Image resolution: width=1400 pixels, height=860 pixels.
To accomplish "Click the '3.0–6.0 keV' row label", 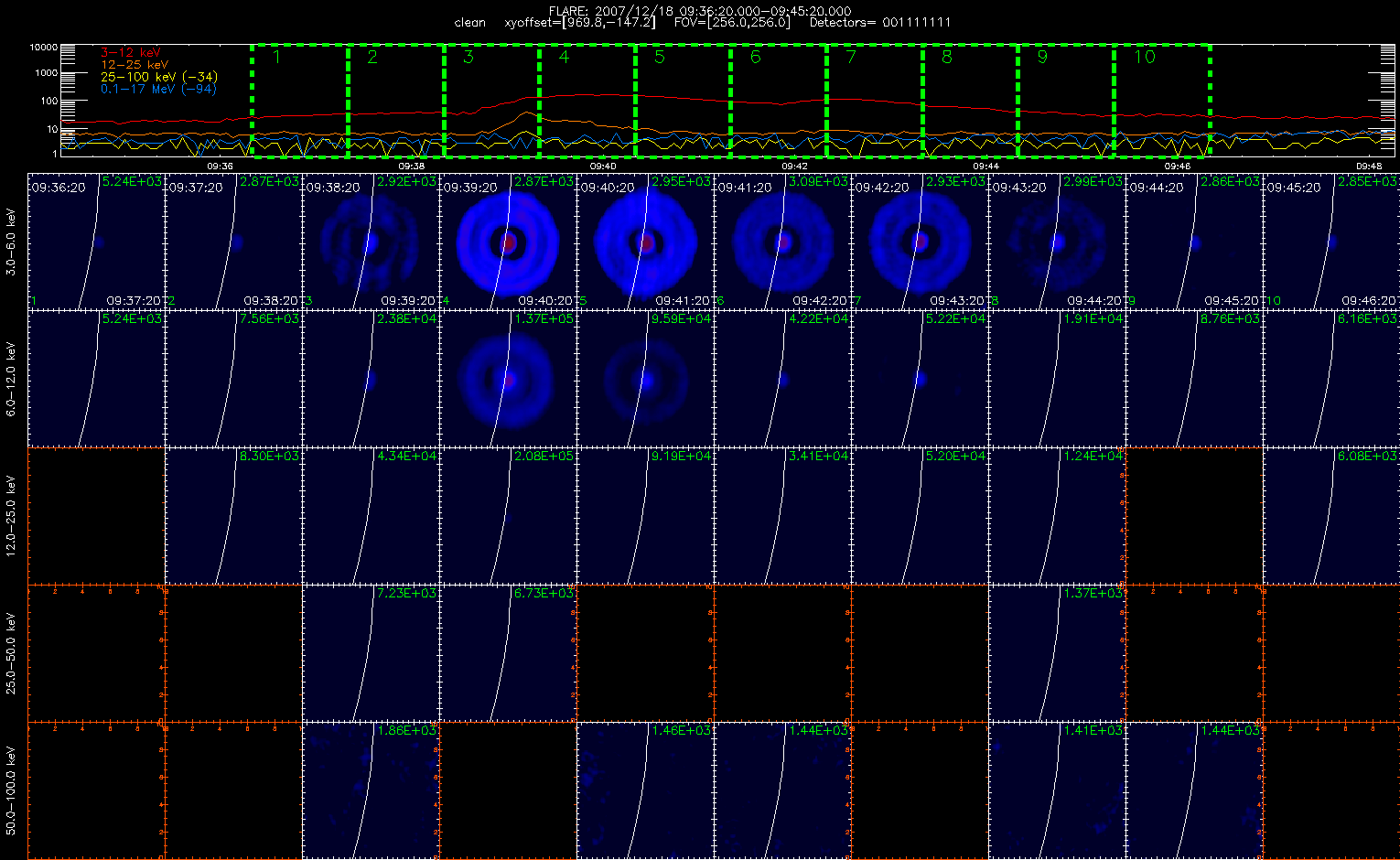I will click(11, 242).
